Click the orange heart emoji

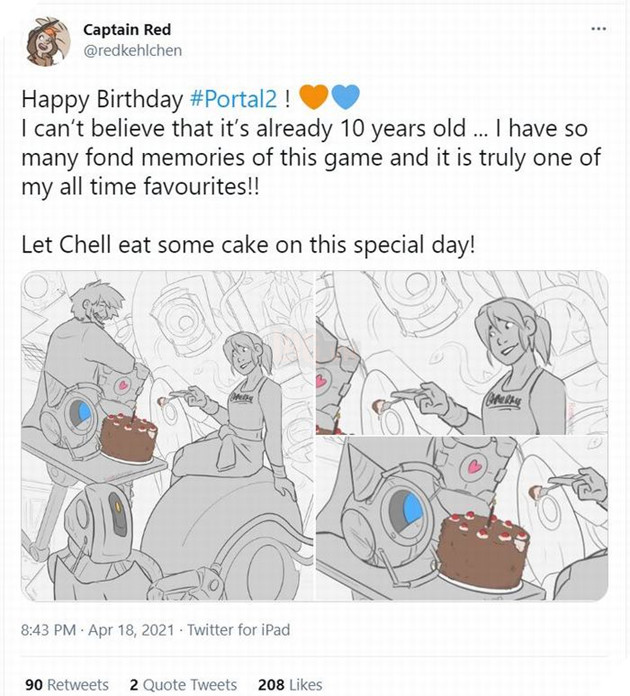(314, 98)
